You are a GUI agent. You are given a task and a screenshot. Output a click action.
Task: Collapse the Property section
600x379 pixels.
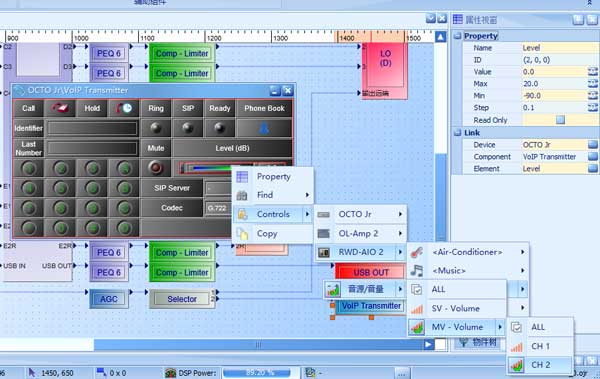point(457,36)
